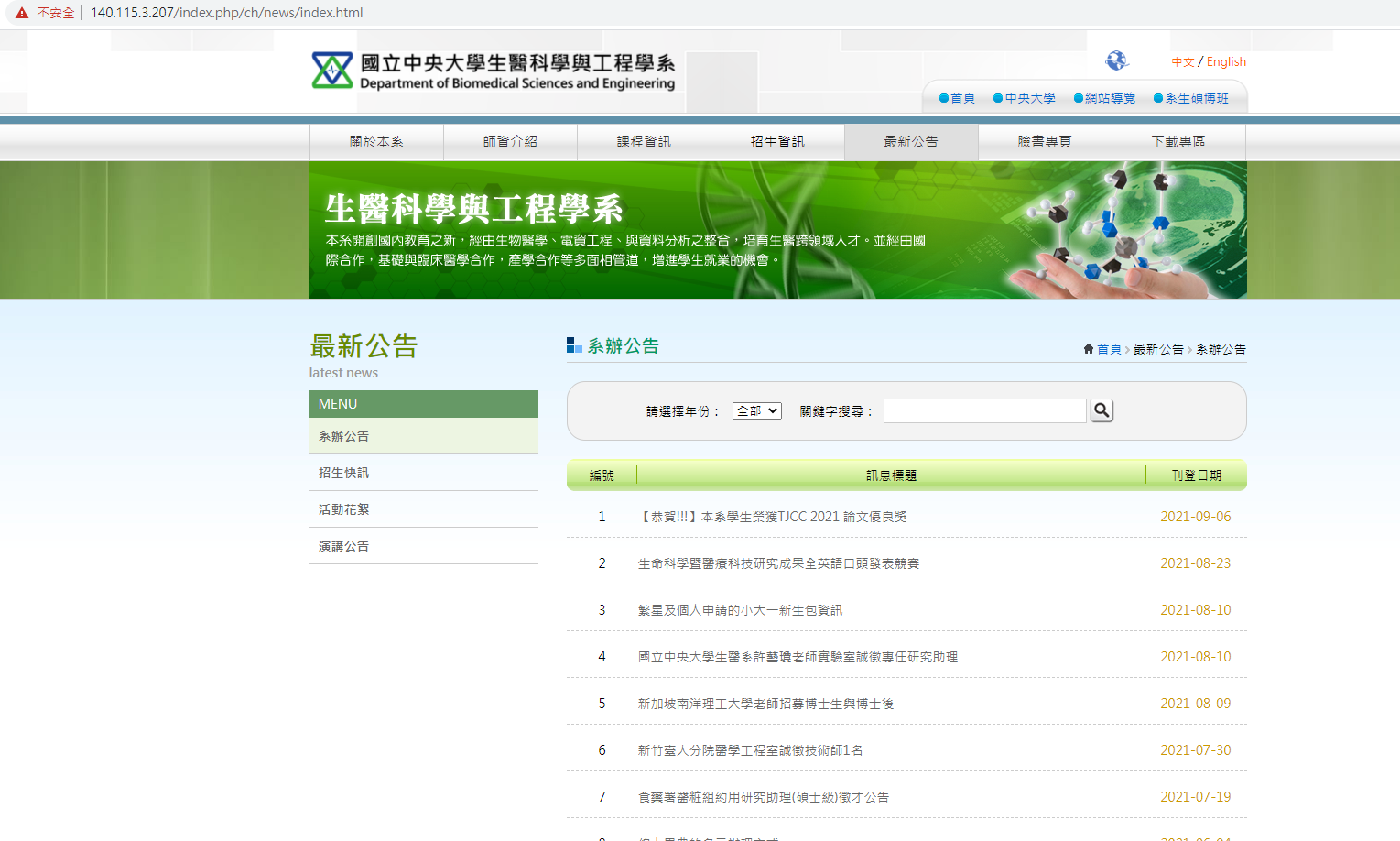The image size is (1400, 841).
Task: Open news item TJCC 2021 論文優良獎
Action: click(x=773, y=517)
